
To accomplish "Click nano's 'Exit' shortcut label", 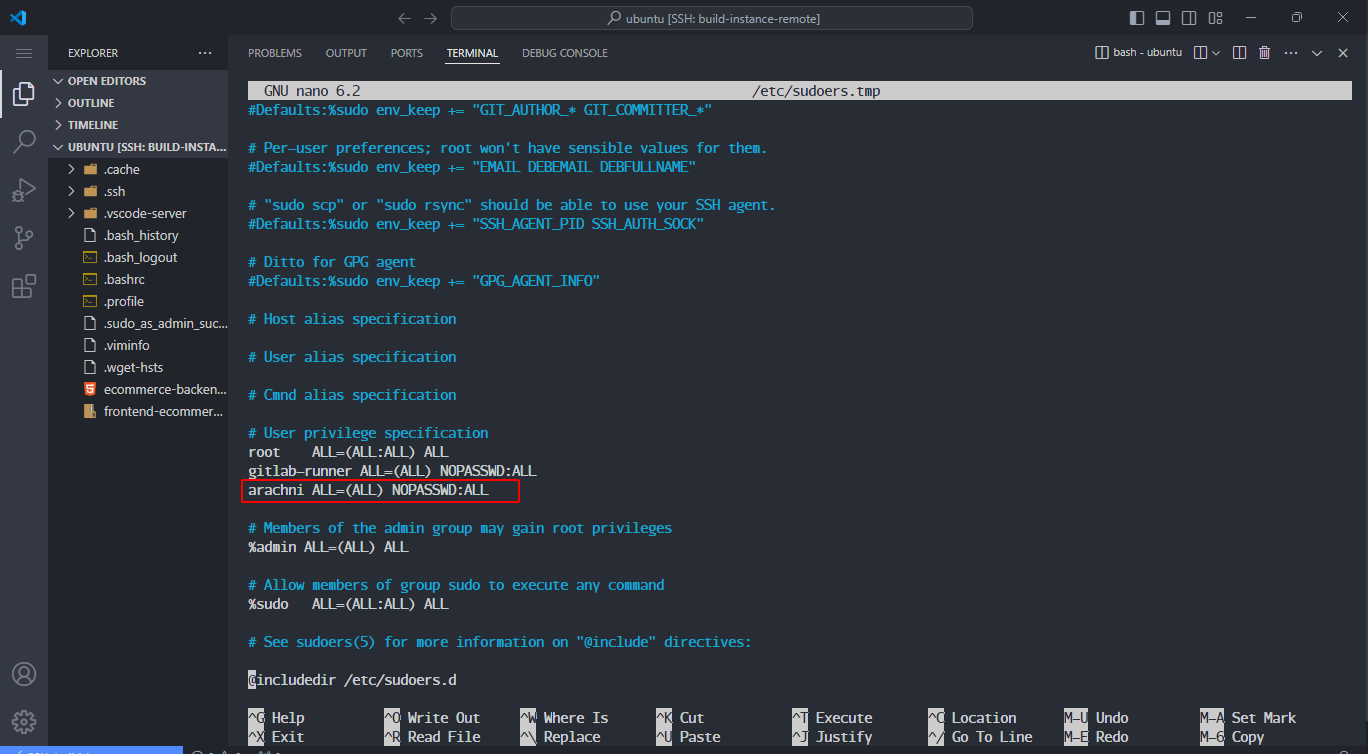I will click(288, 737).
